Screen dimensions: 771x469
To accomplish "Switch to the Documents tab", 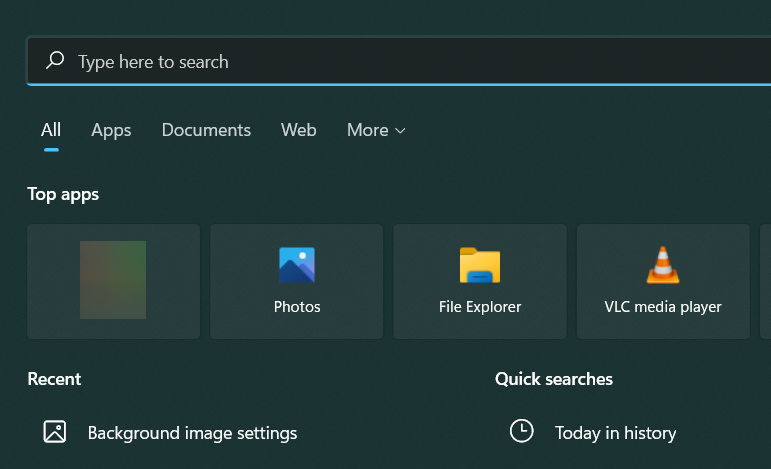I will [206, 130].
